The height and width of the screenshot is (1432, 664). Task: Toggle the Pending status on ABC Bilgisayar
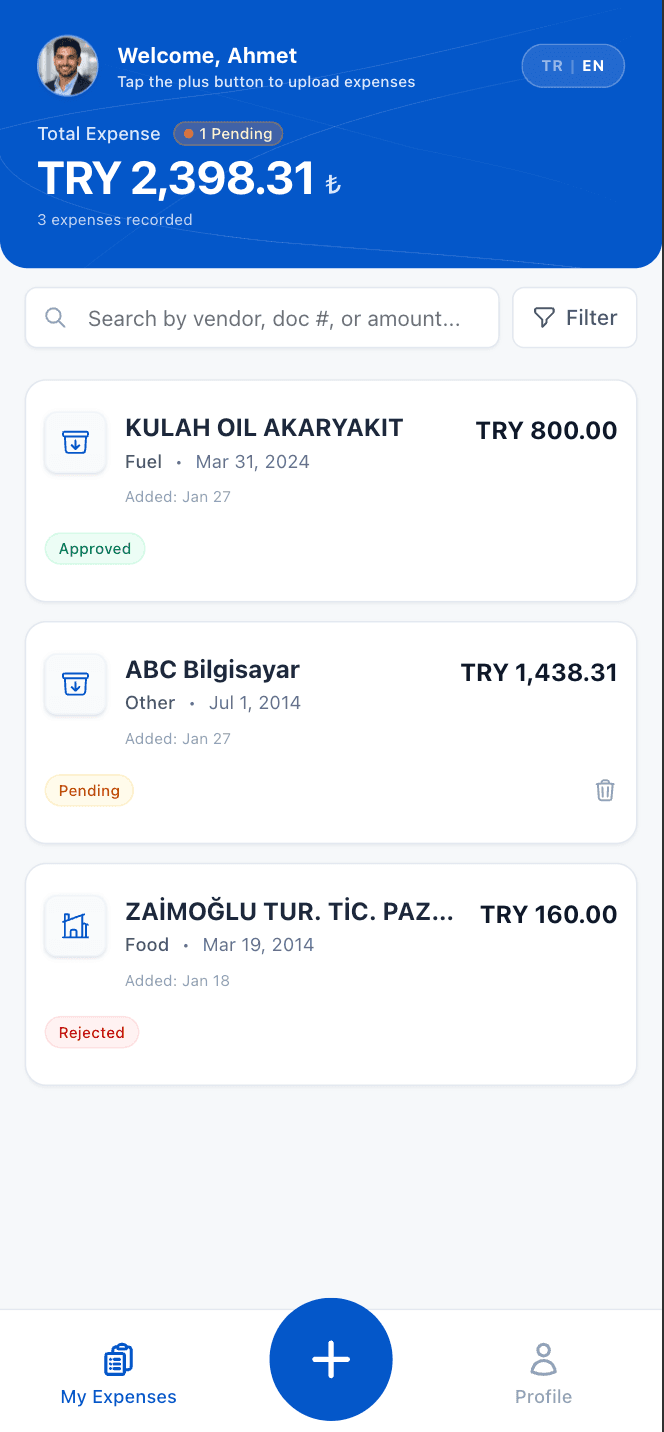(89, 790)
